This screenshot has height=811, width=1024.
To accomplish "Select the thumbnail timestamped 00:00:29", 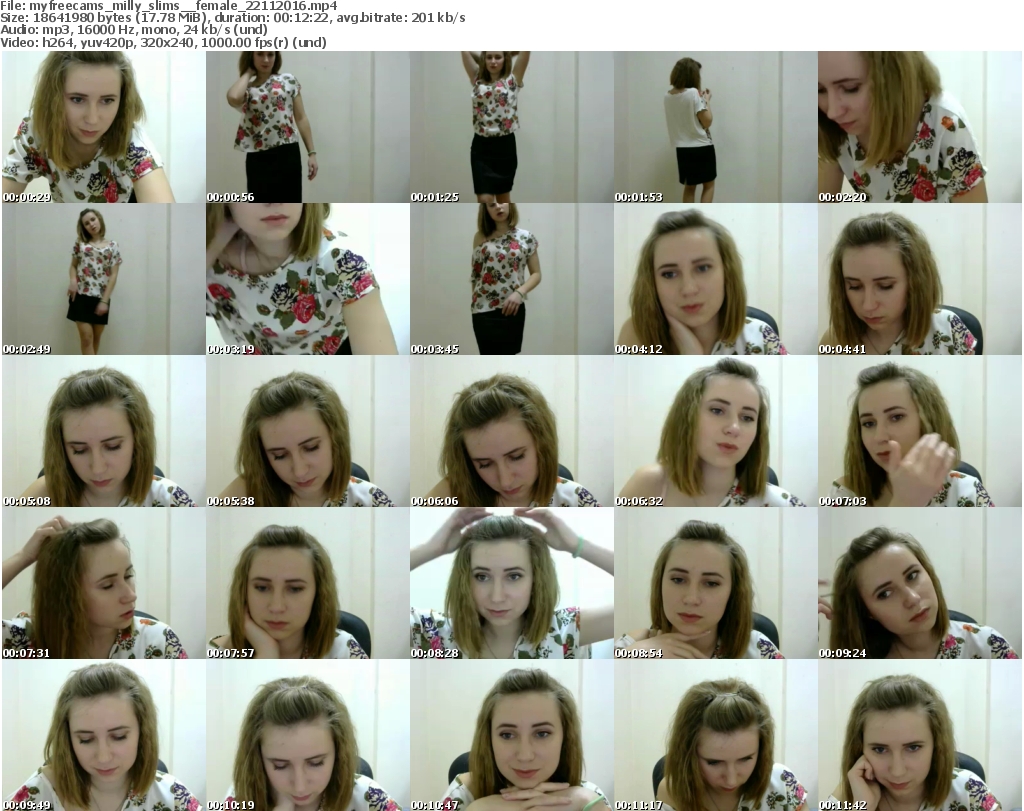I will 104,127.
